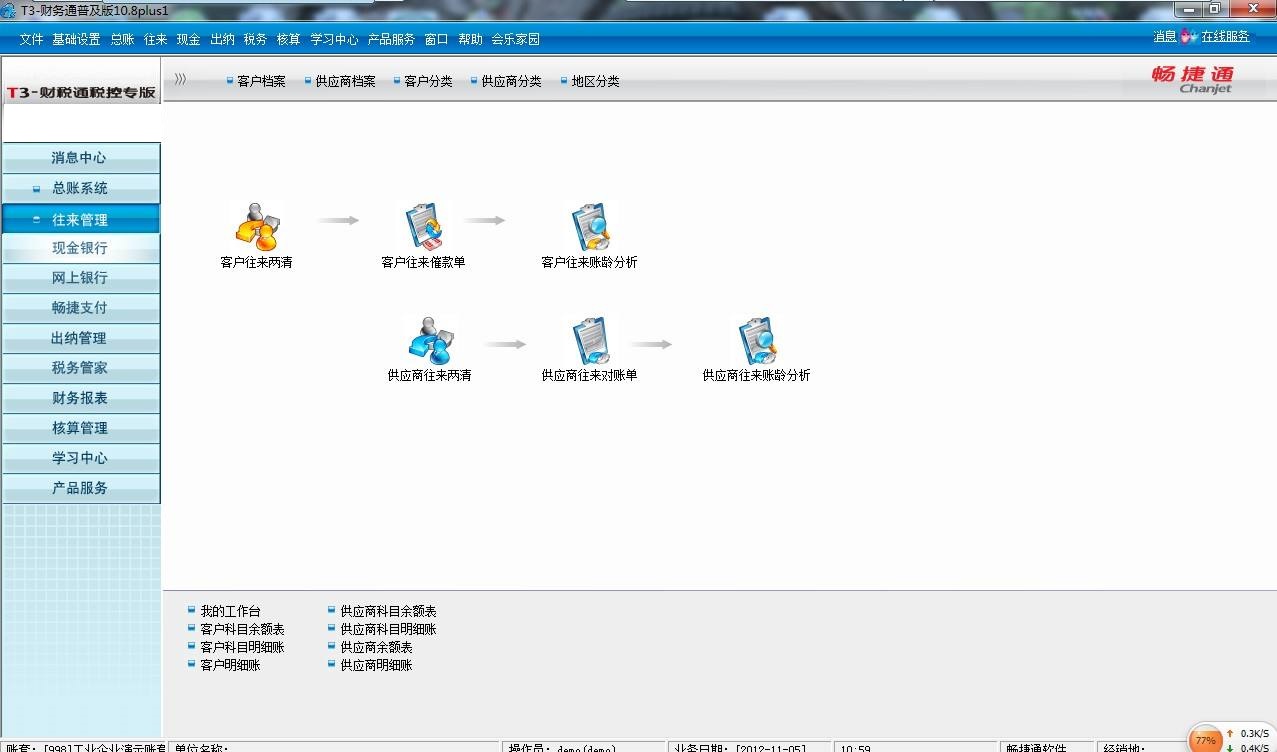The image size is (1277, 752).
Task: Open the 会乐家园 menu
Action: point(515,39)
